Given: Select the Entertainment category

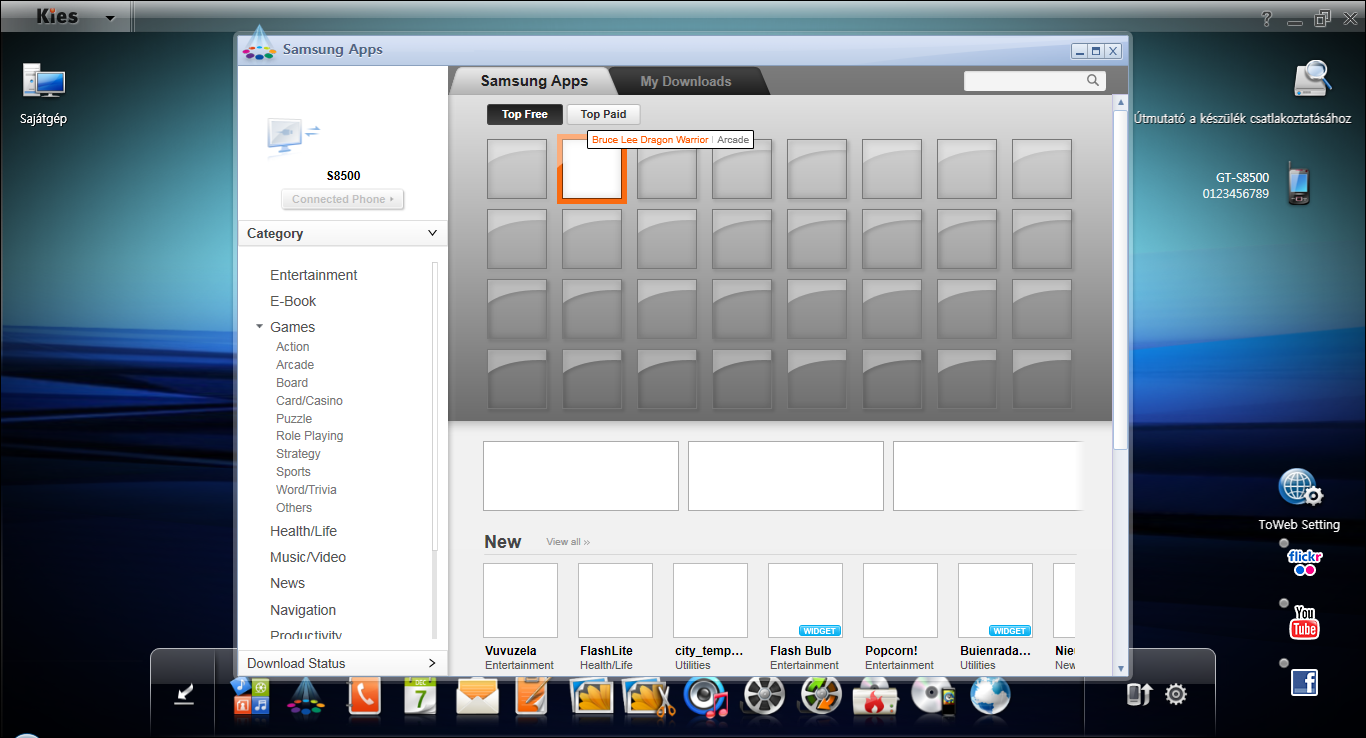Looking at the screenshot, I should pos(313,275).
